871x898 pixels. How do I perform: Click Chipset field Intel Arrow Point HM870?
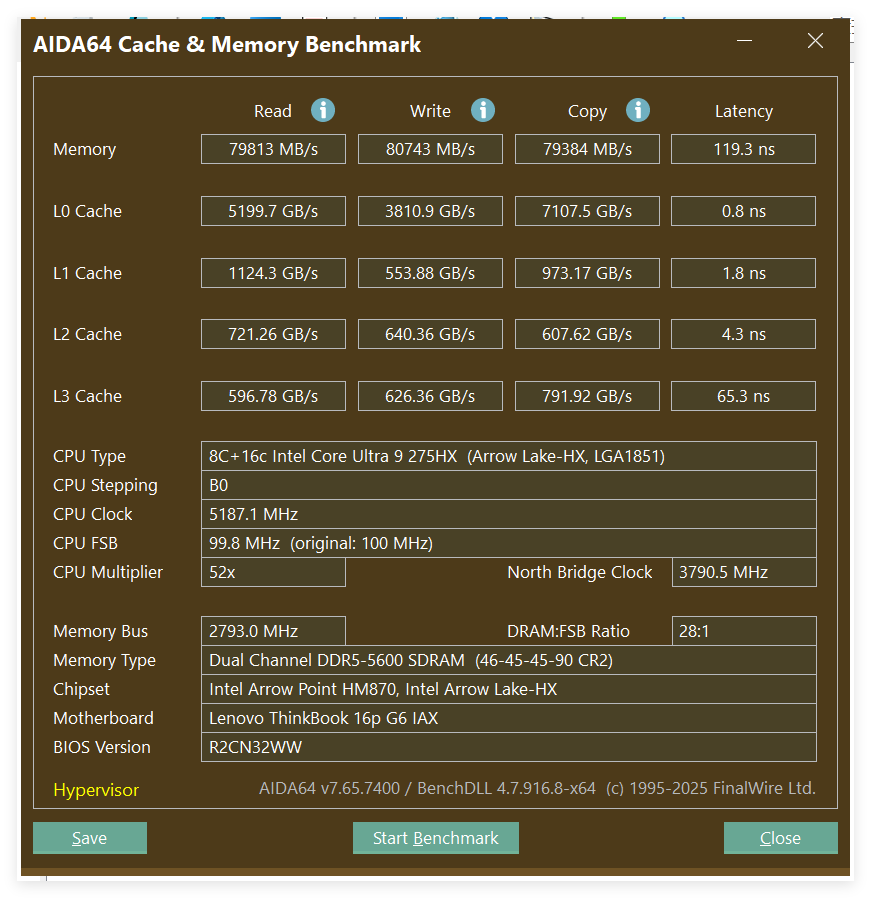(x=509, y=689)
